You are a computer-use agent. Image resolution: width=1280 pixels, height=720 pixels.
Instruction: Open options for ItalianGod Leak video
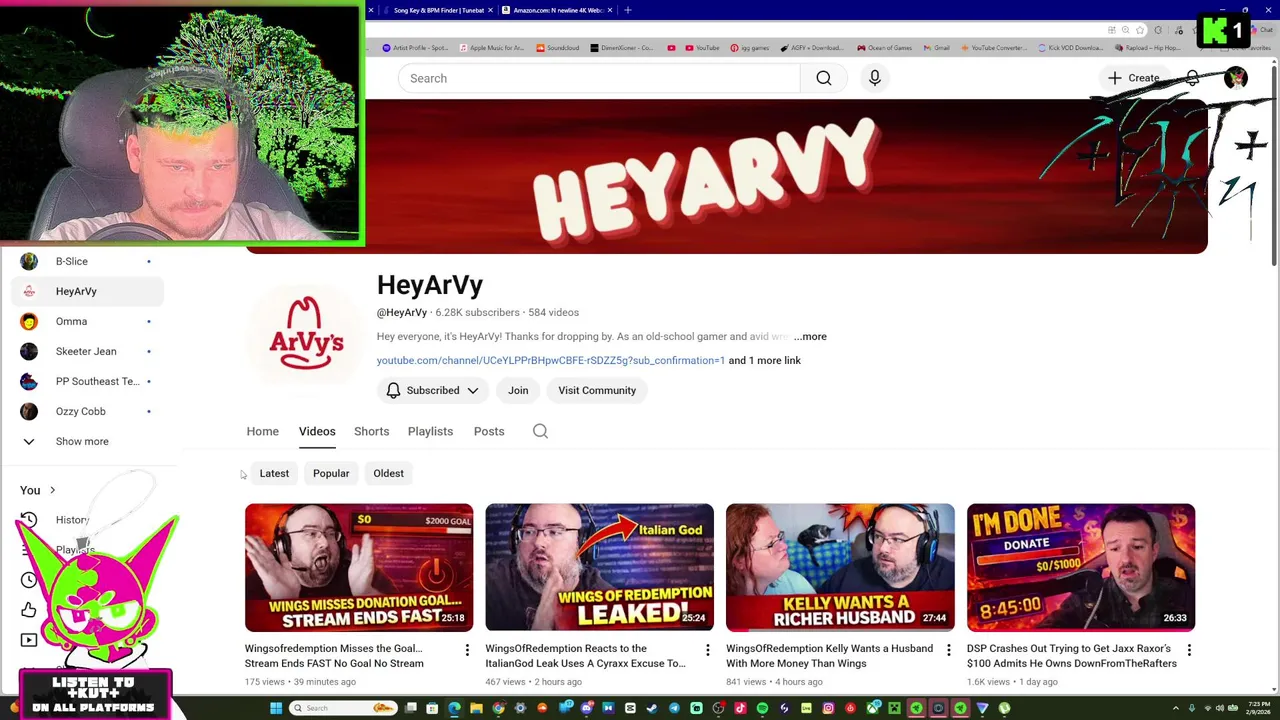[x=708, y=651]
